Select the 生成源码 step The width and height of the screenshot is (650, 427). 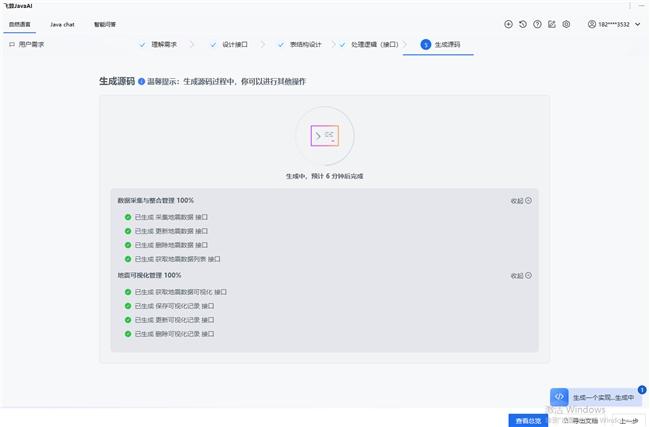[x=440, y=44]
